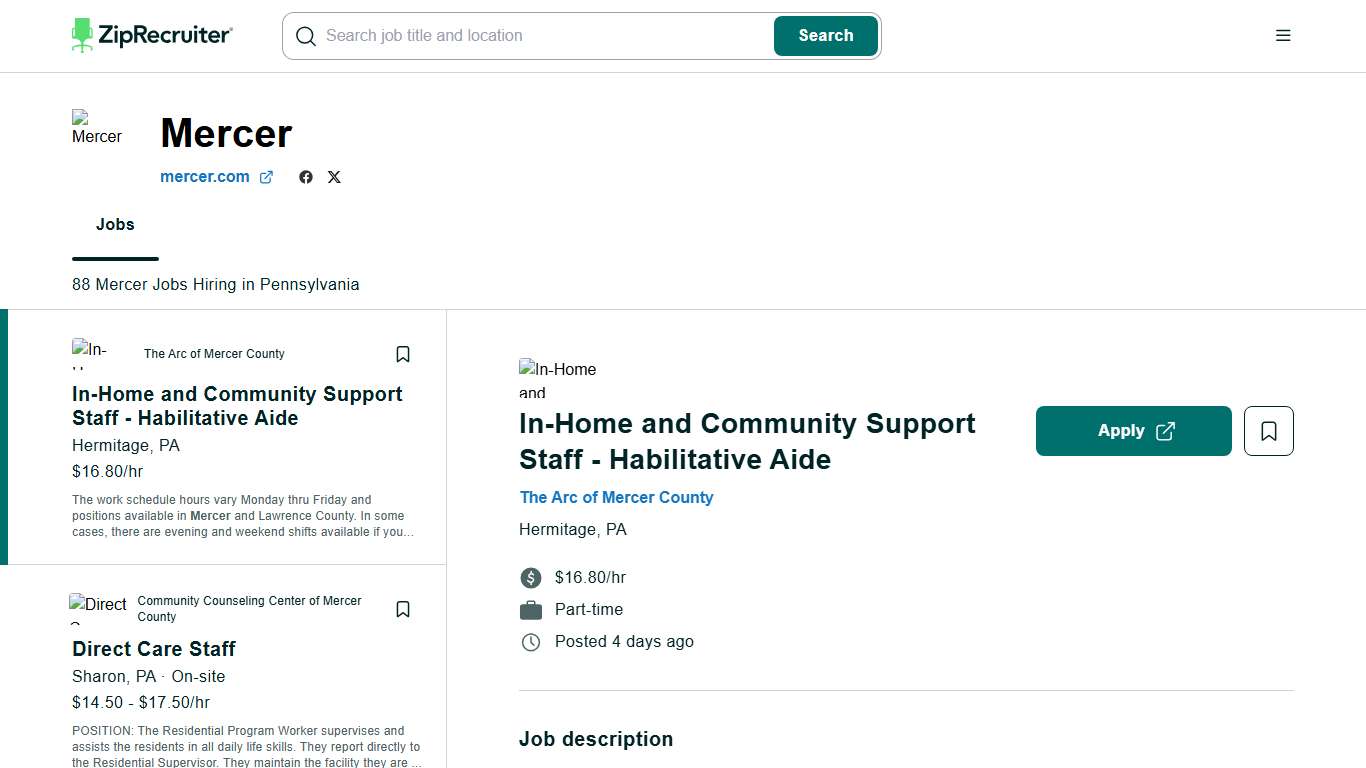Open The Arc of Mercer County link

(616, 497)
